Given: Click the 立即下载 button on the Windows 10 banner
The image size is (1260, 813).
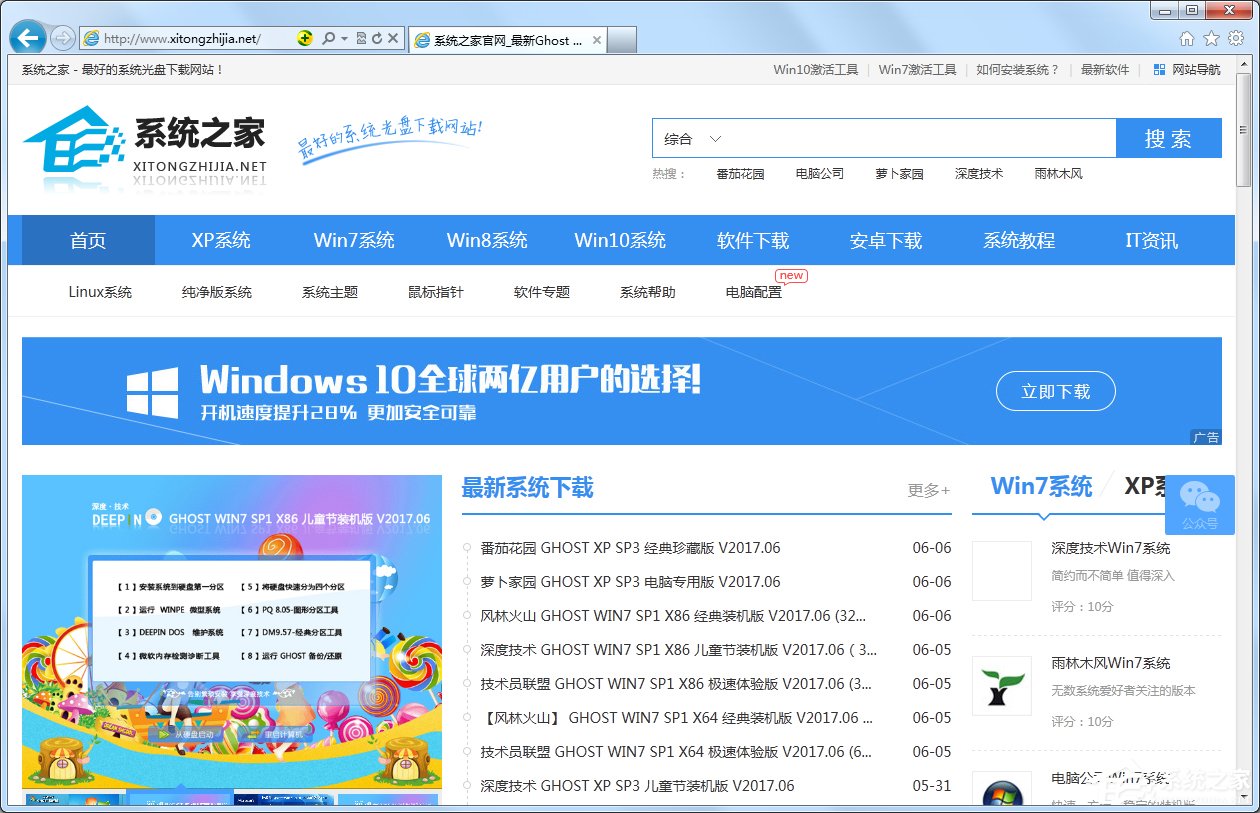Looking at the screenshot, I should [1055, 391].
